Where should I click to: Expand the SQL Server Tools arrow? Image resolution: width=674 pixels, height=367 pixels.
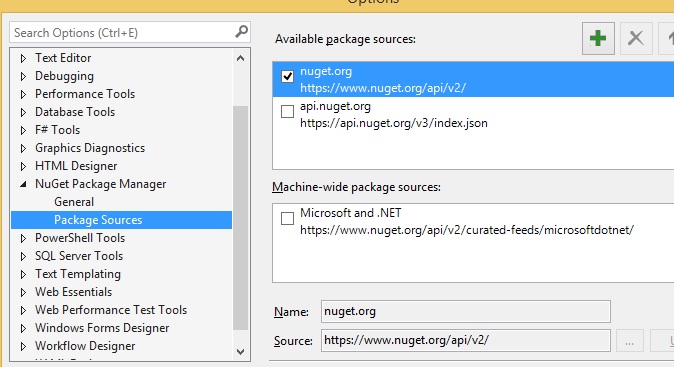pyautogui.click(x=23, y=256)
